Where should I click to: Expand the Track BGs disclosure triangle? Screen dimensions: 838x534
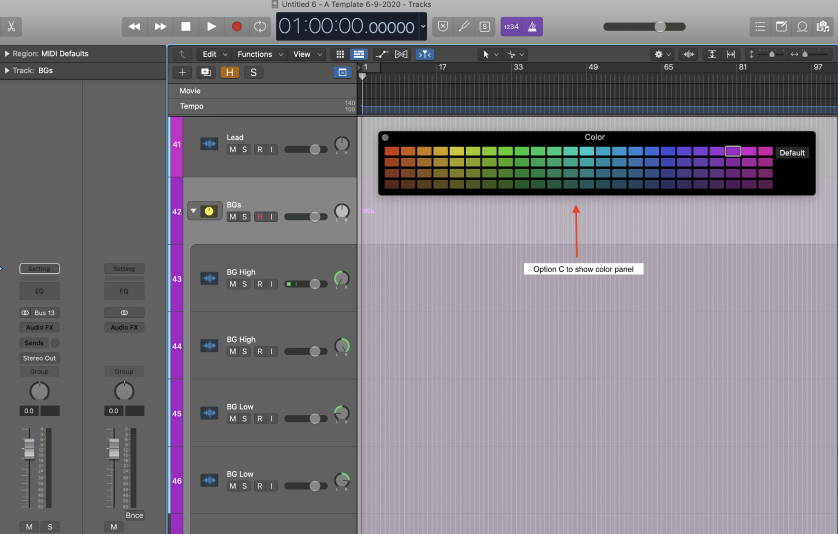tap(6, 71)
